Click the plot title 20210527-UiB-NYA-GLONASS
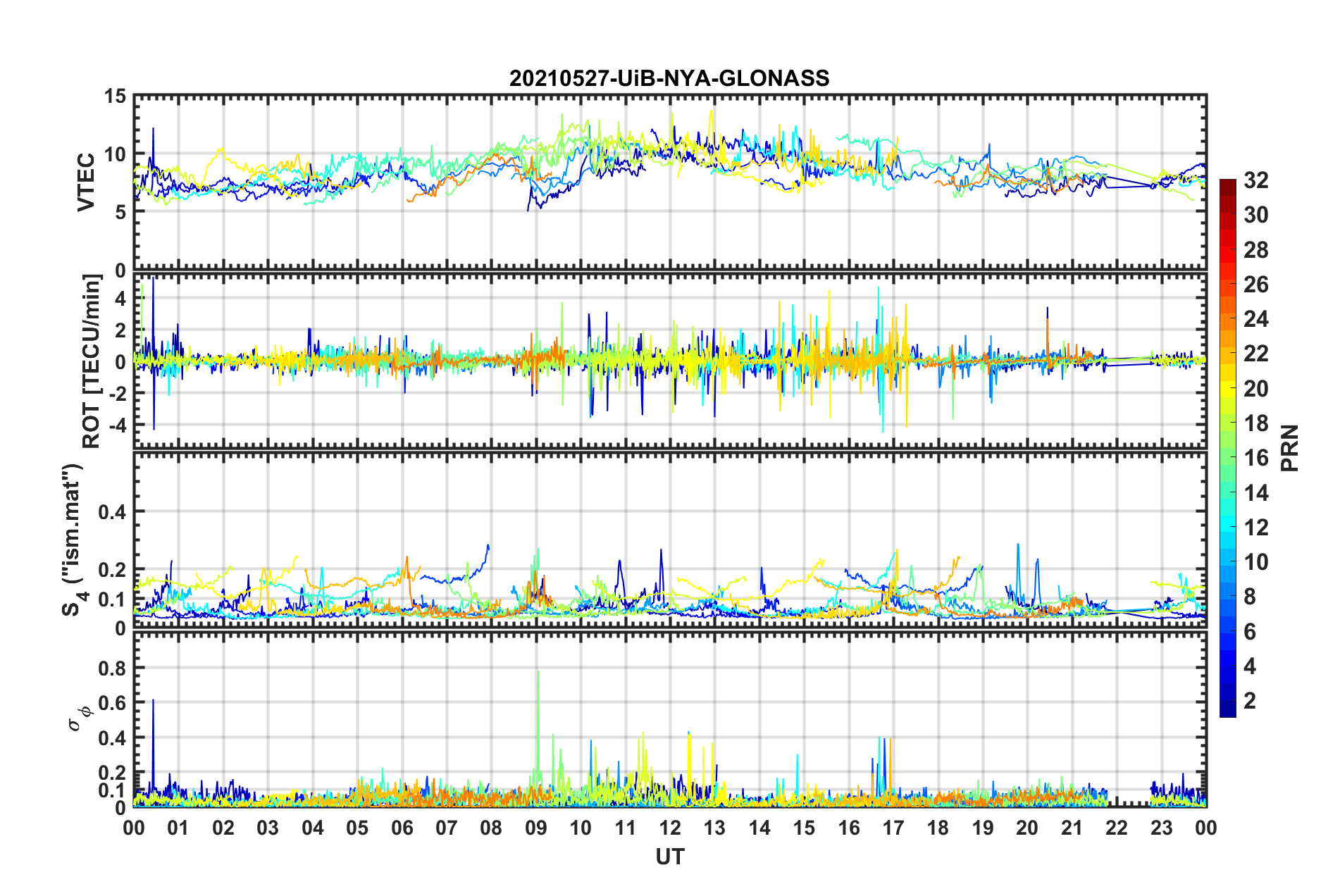This screenshot has width=1340, height=896. coord(669,78)
